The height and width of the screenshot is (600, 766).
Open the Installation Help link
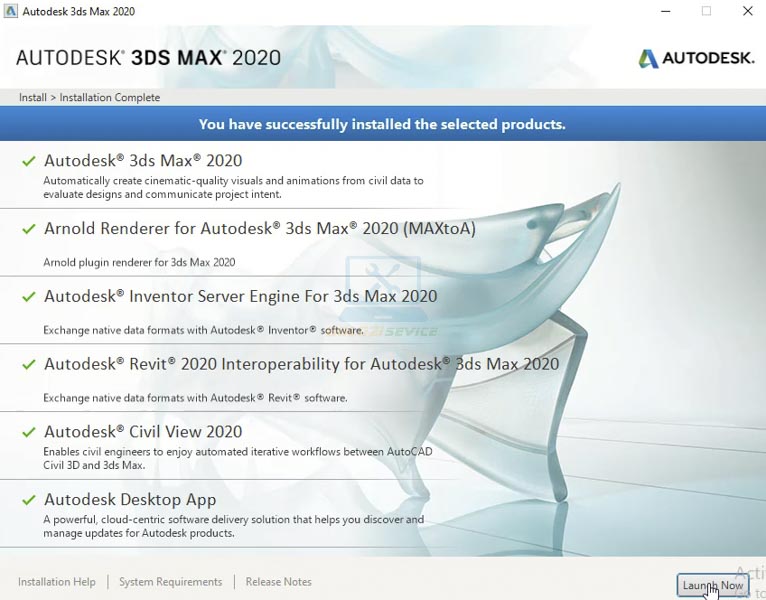(x=57, y=582)
